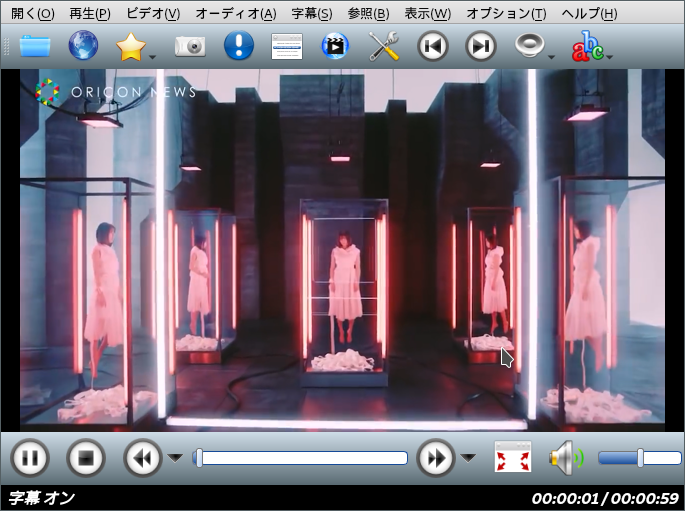Expand the favorites star dropdown arrow

click(x=152, y=57)
